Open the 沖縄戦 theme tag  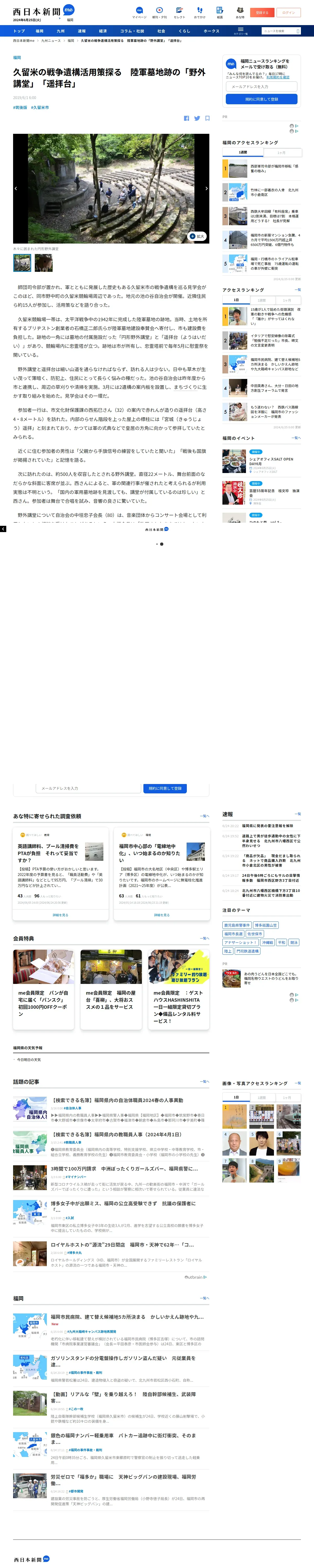[268, 942]
